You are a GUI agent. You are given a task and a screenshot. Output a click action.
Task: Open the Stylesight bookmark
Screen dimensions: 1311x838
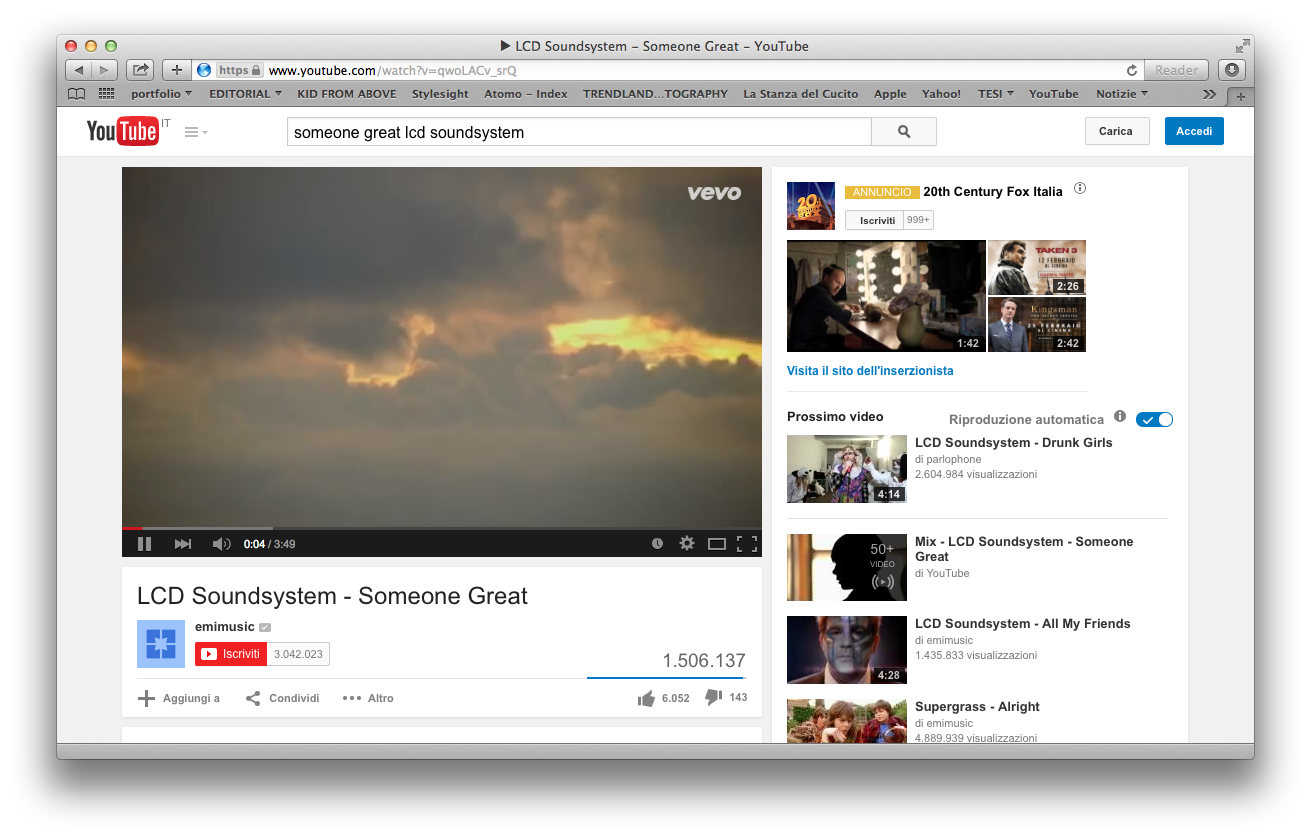tap(440, 94)
